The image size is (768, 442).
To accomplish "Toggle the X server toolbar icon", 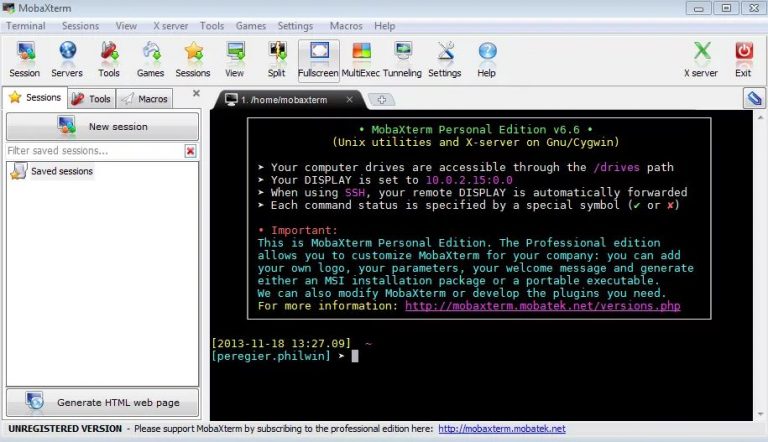I will [x=701, y=60].
